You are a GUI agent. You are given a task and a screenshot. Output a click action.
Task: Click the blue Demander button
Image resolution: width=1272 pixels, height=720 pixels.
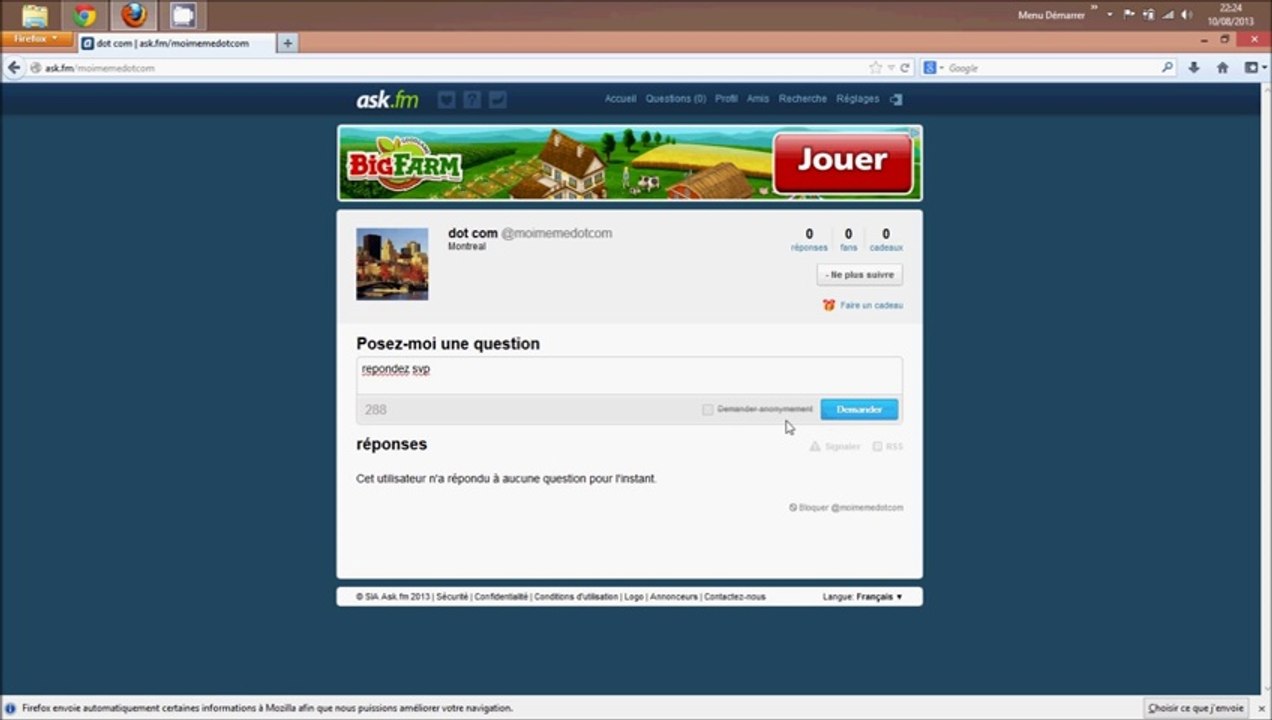point(859,409)
